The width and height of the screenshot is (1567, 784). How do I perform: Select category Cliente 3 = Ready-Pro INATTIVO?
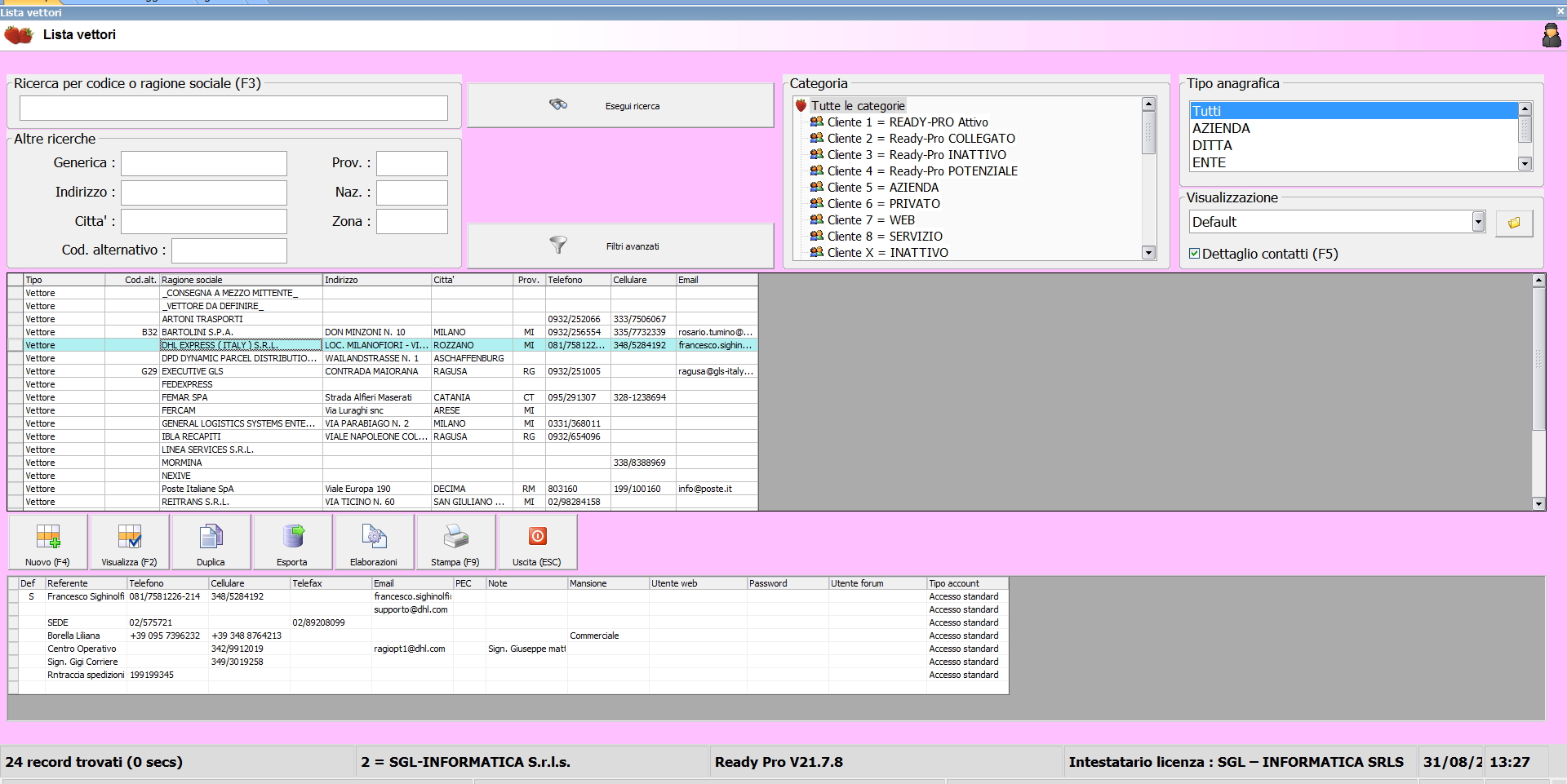click(908, 155)
